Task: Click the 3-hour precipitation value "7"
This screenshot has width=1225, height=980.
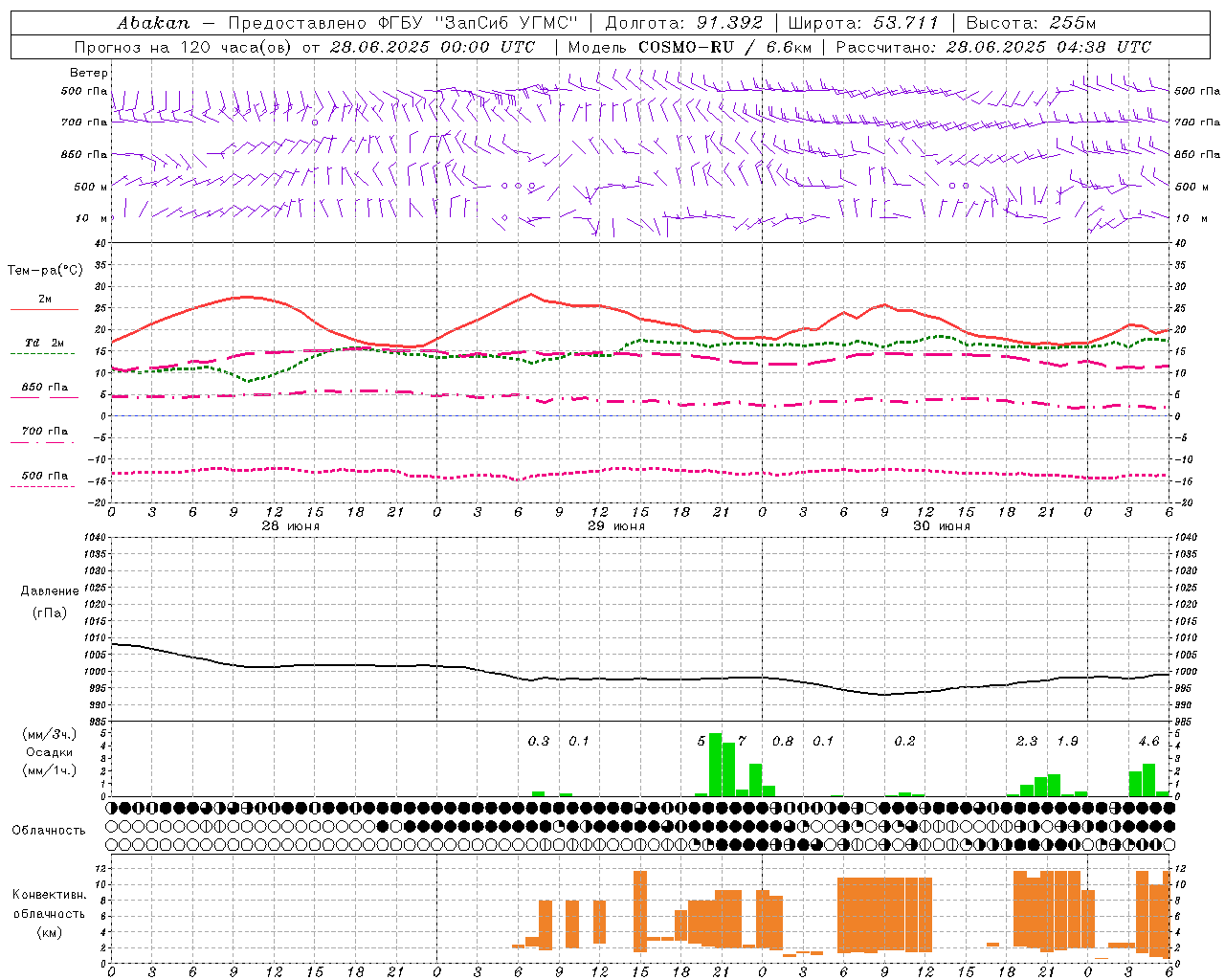Action: click(x=742, y=741)
